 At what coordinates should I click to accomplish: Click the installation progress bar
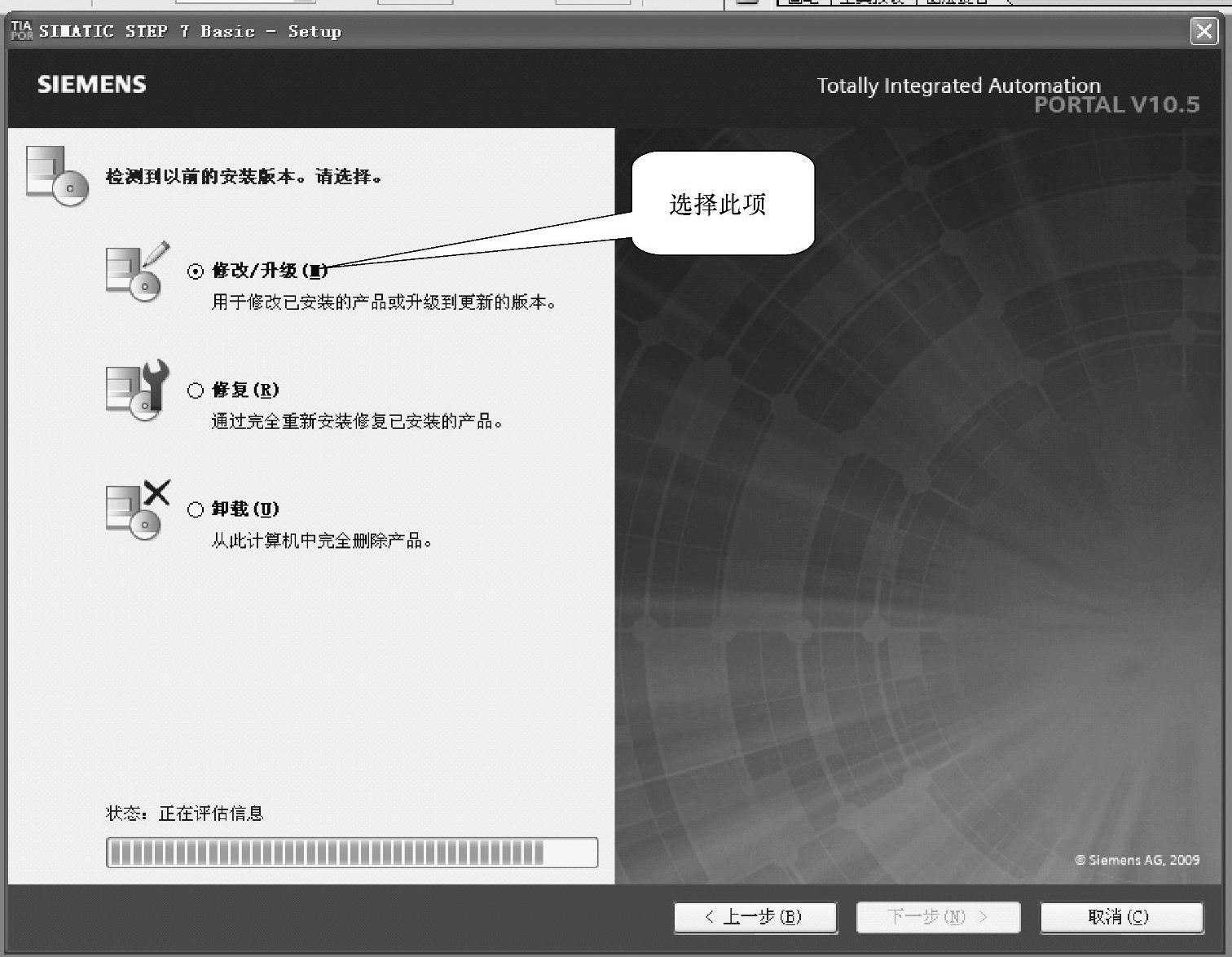(352, 853)
